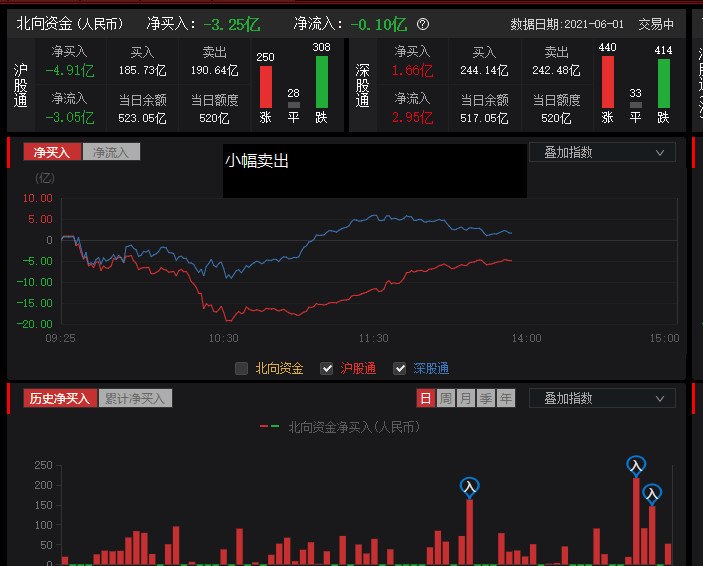
Task: Switch to the 净流入 tab
Action: point(111,152)
